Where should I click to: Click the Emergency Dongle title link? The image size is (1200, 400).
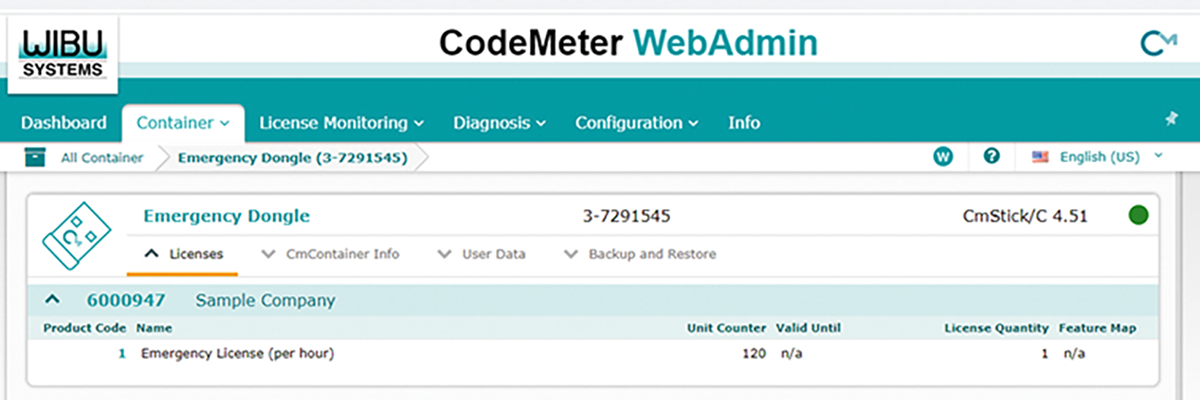pos(226,216)
